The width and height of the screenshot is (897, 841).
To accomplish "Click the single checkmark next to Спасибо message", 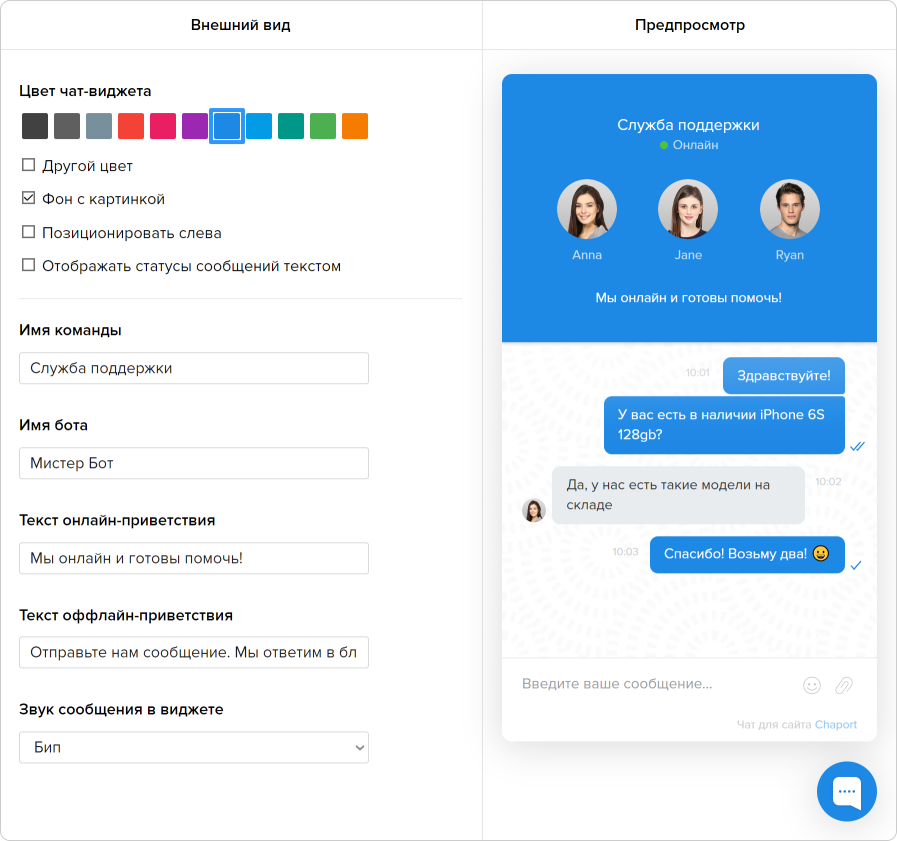I will [x=854, y=565].
